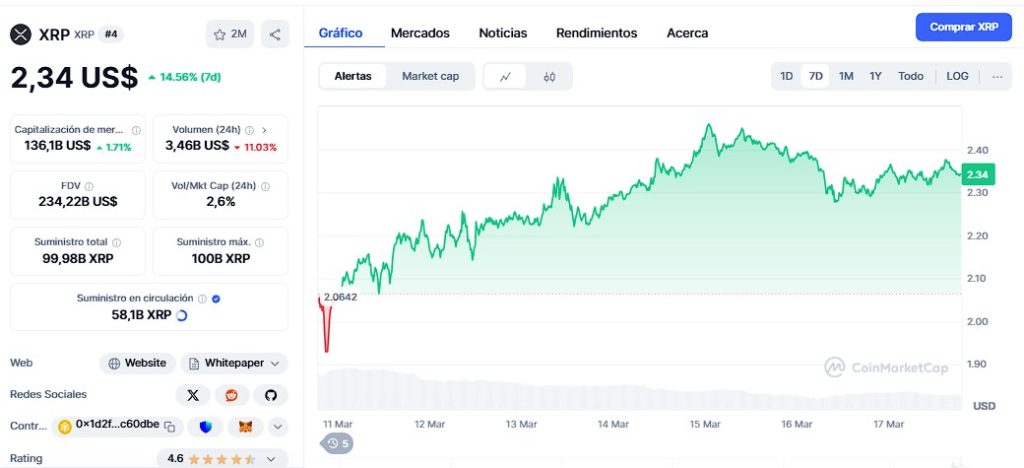Copy the contract address 0x1d2f...c60dbe
The width and height of the screenshot is (1024, 468).
coord(170,426)
